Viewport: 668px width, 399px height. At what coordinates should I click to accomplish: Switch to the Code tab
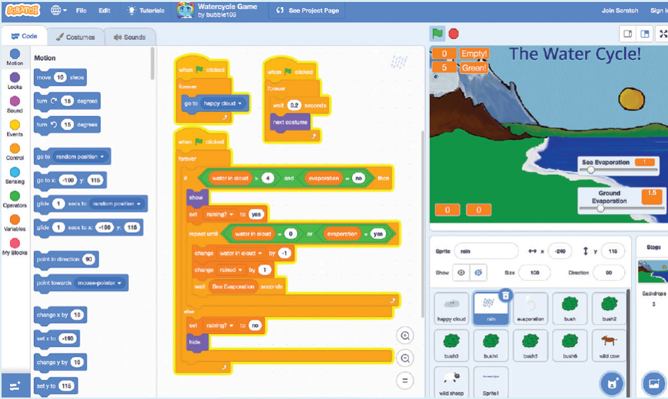pos(24,37)
